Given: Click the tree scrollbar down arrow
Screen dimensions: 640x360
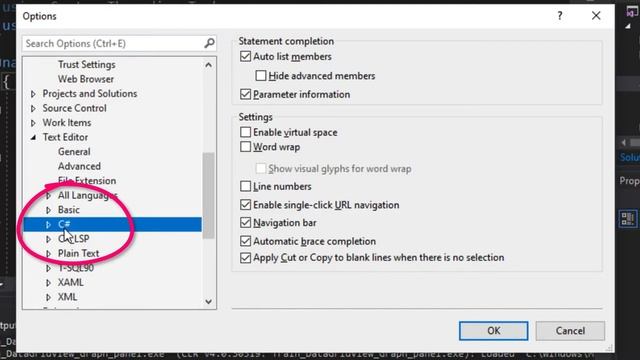Looking at the screenshot, I should [x=209, y=302].
